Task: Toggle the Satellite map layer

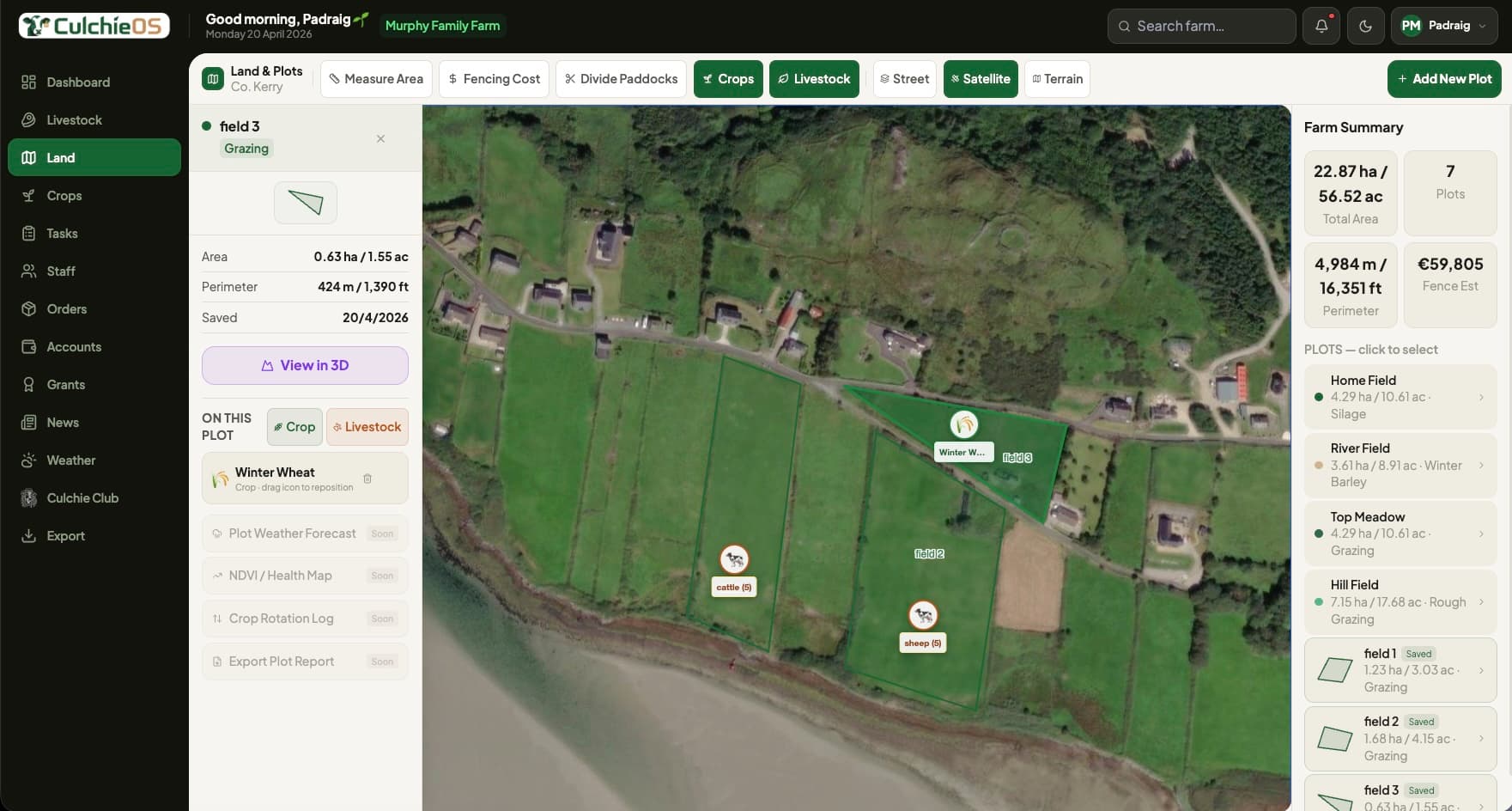Action: 981,78
